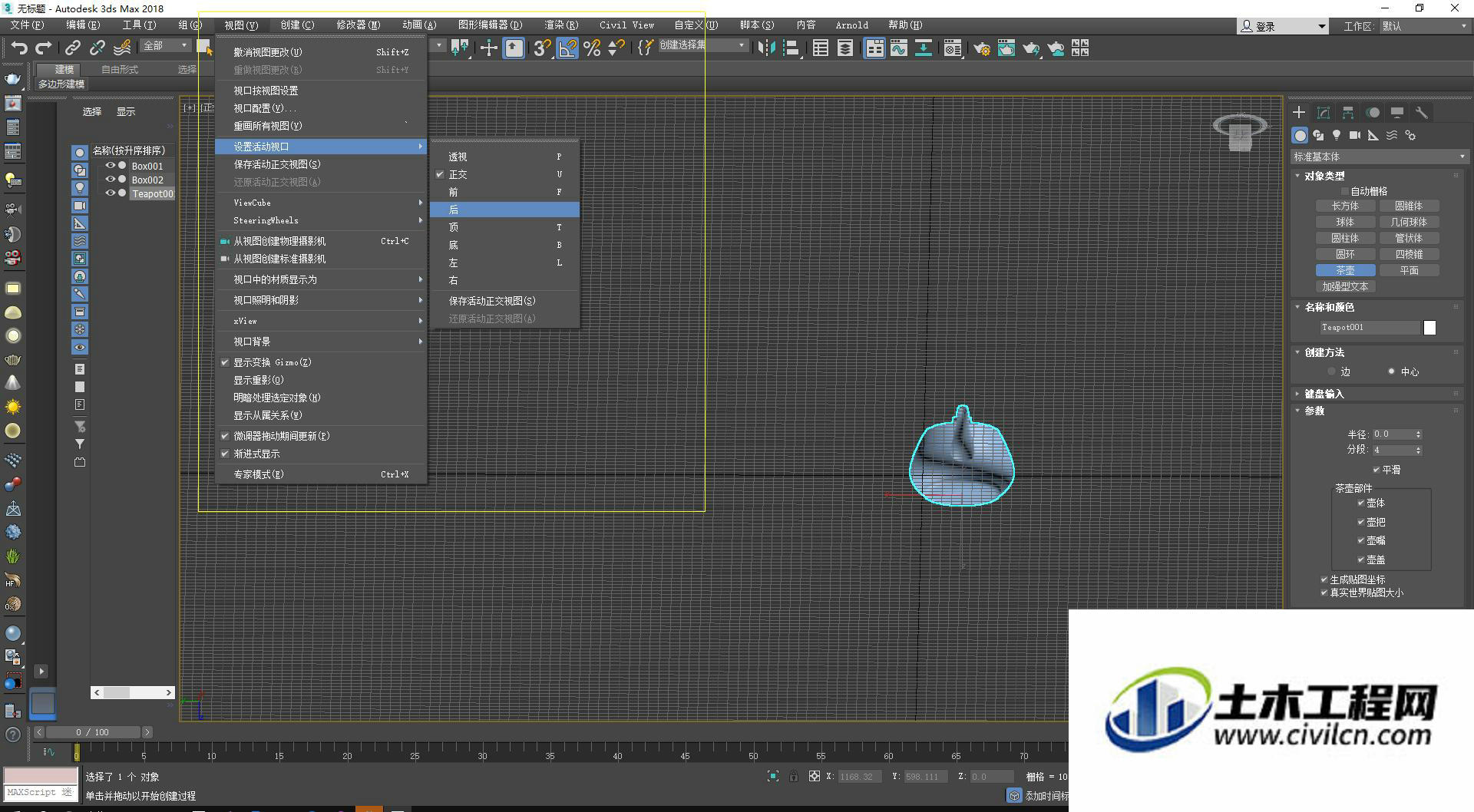Image resolution: width=1474 pixels, height=812 pixels.
Task: Click the 半径 value field
Action: click(x=1393, y=434)
